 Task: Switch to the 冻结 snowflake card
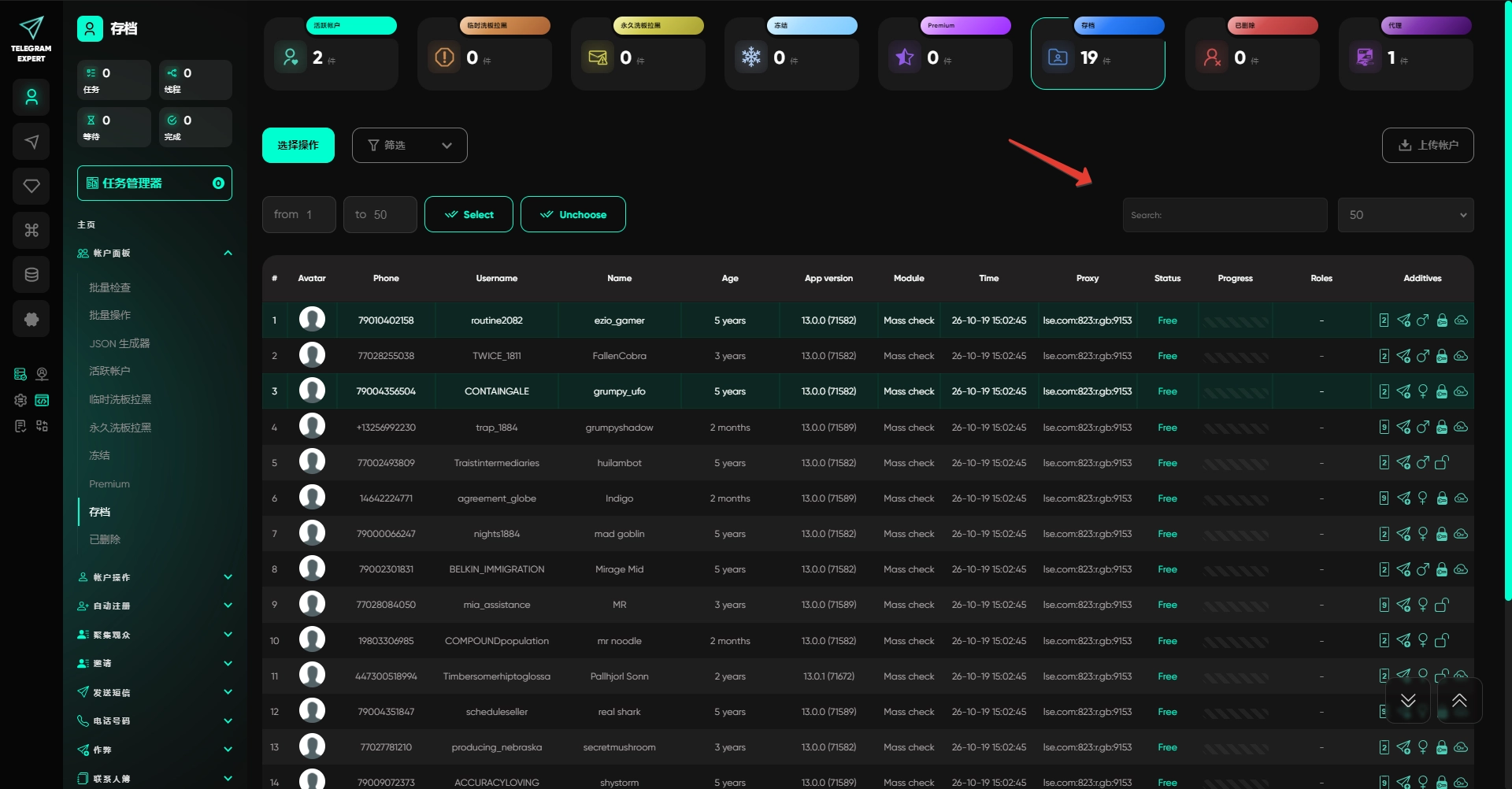click(791, 54)
